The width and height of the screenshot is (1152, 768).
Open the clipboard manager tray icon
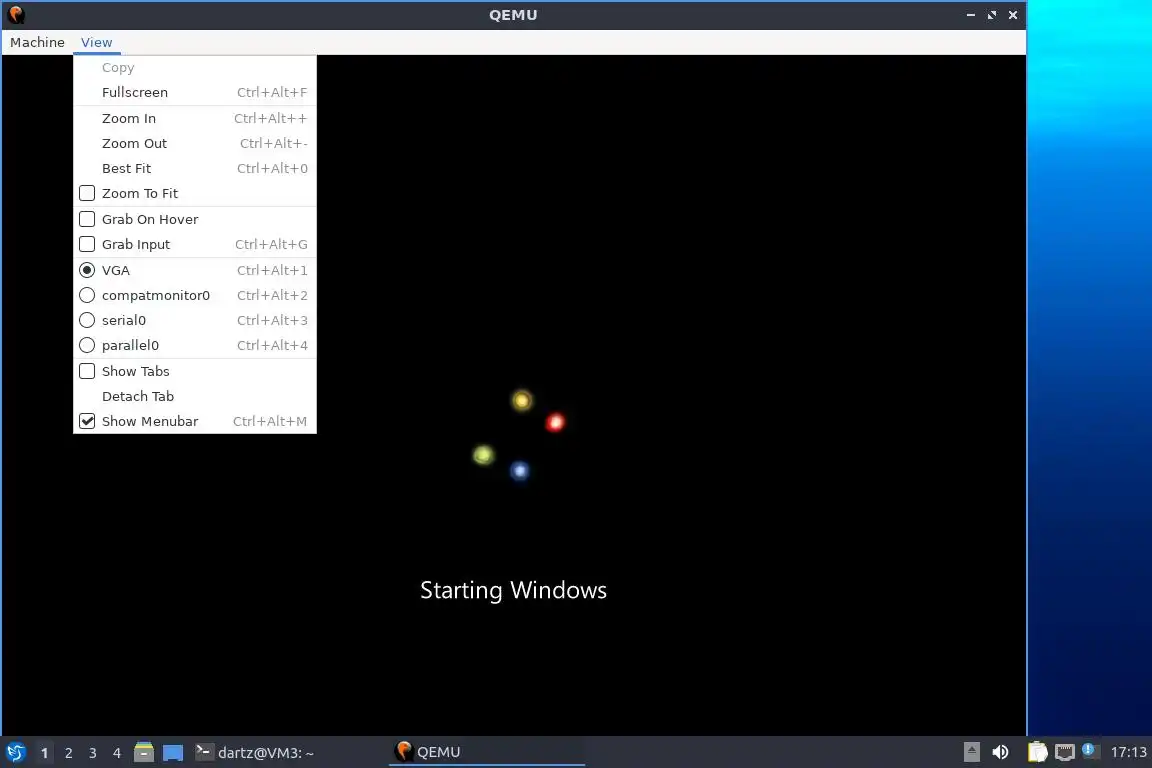(1037, 752)
